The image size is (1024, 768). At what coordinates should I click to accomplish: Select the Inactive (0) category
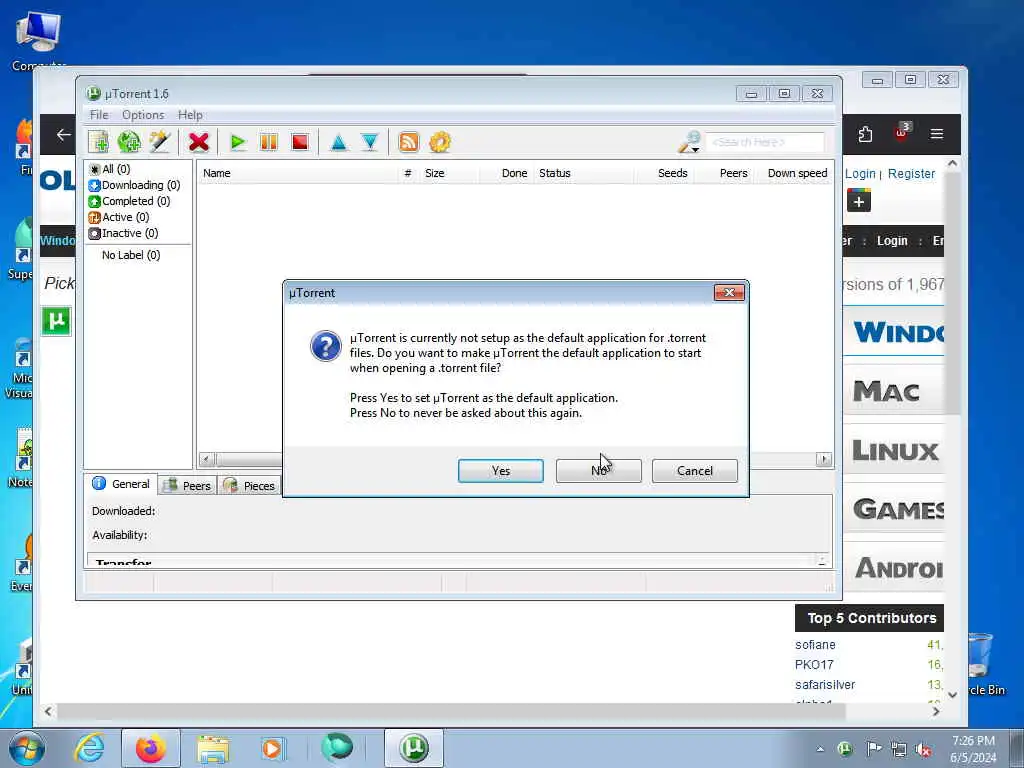pos(123,233)
